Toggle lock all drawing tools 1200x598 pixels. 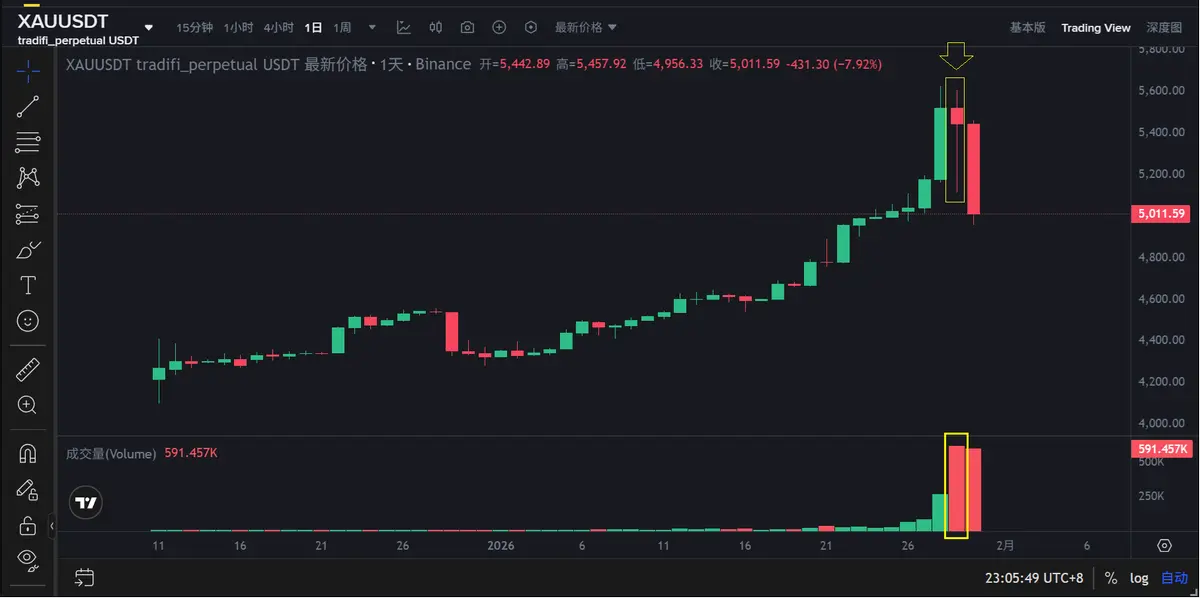pos(28,525)
